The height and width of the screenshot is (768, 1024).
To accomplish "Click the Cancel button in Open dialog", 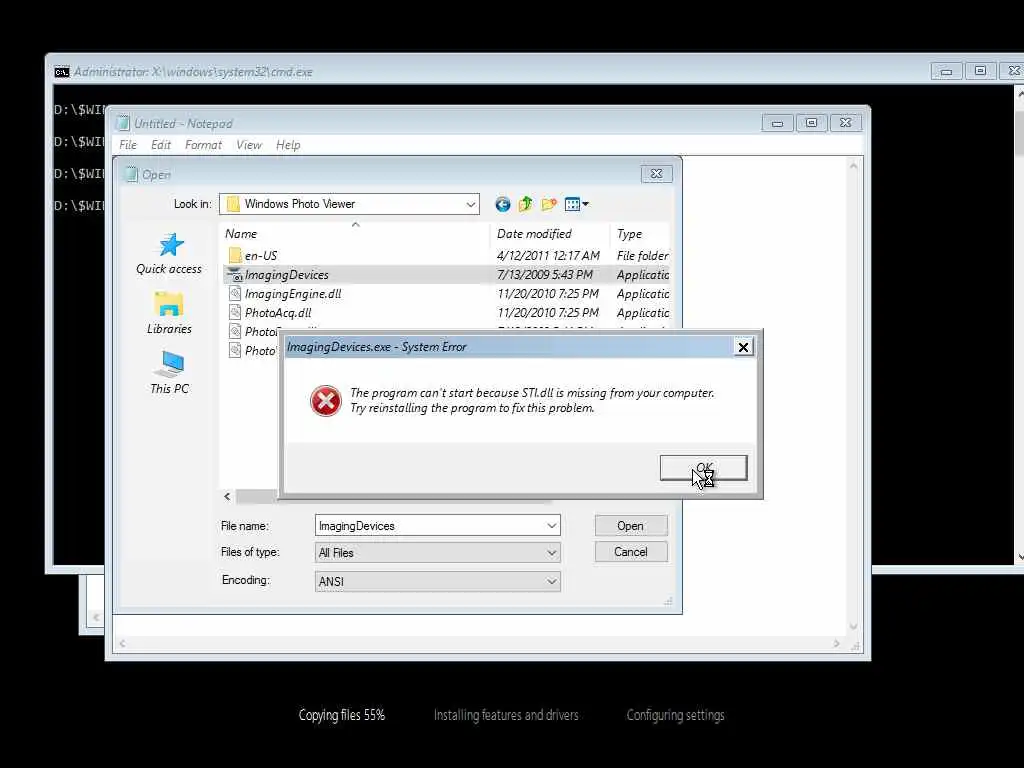I will [x=631, y=552].
